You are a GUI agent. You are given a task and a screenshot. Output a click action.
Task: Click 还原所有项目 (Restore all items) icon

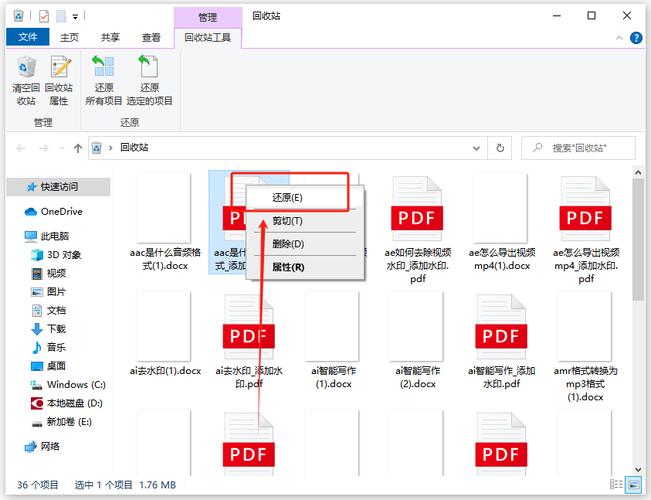coord(103,81)
